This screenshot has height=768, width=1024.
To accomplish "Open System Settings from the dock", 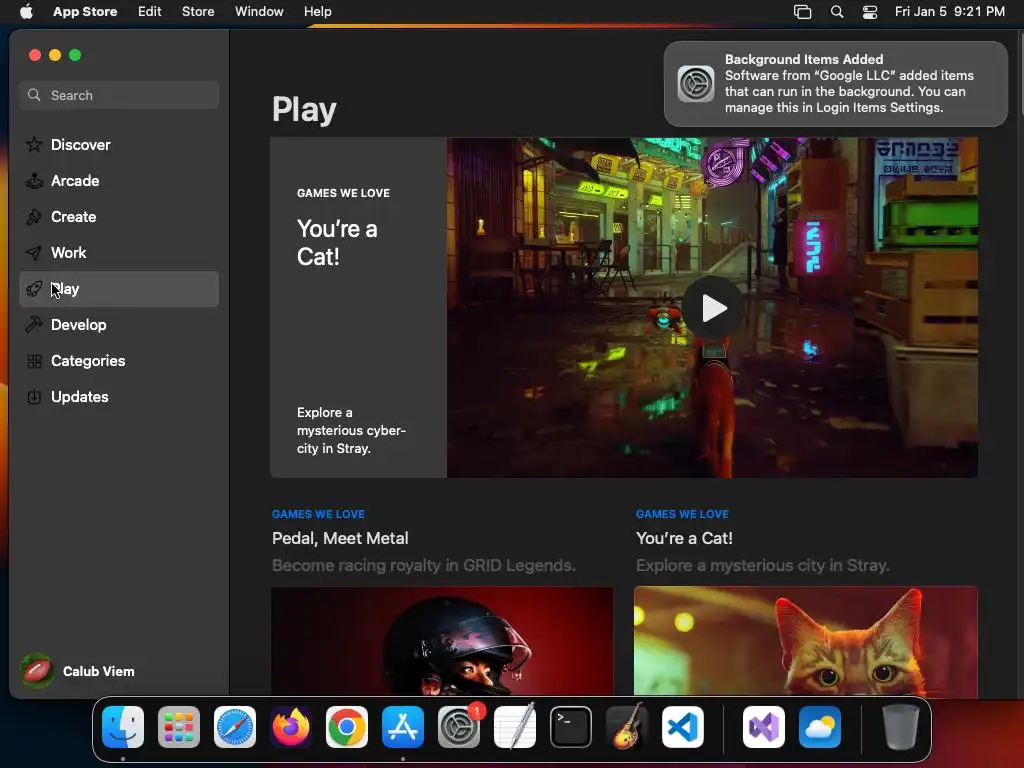I will click(458, 726).
